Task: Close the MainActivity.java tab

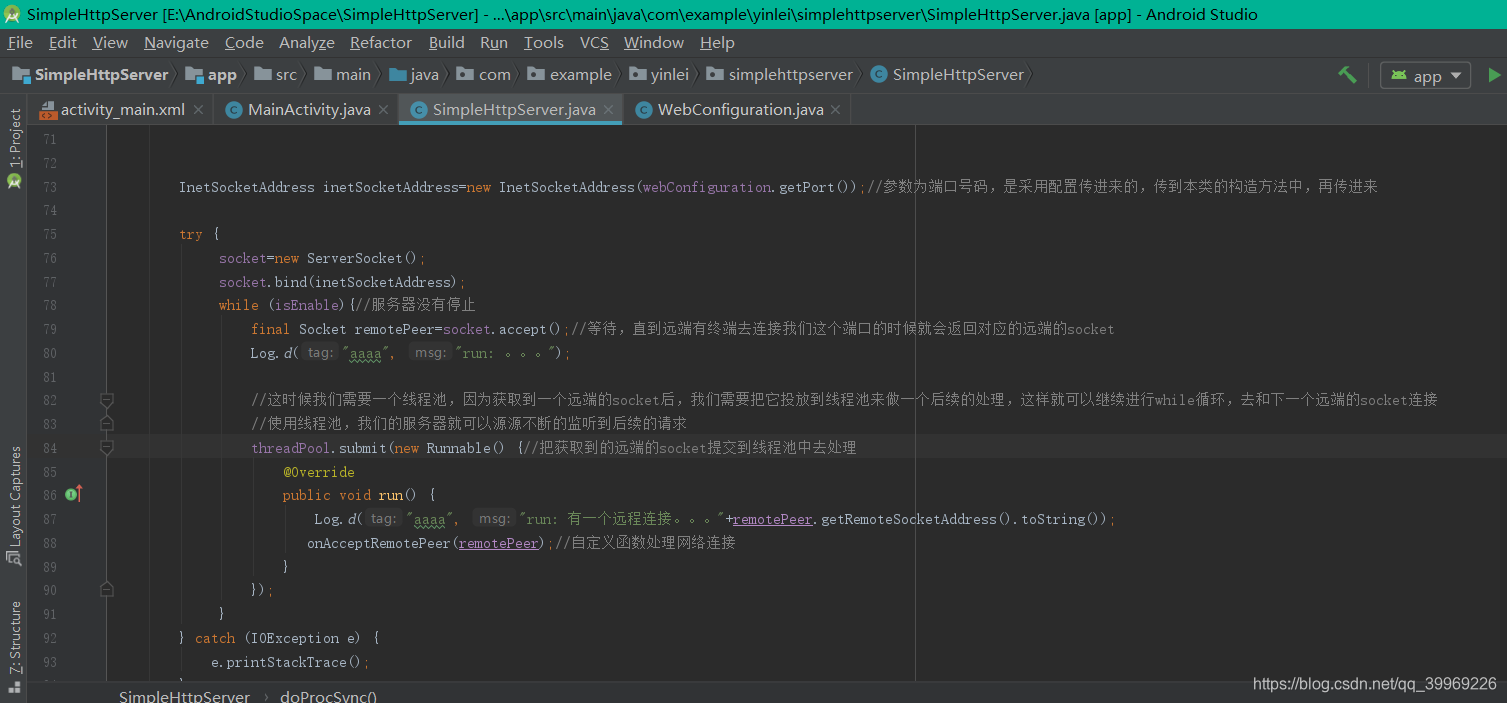Action: pyautogui.click(x=384, y=110)
